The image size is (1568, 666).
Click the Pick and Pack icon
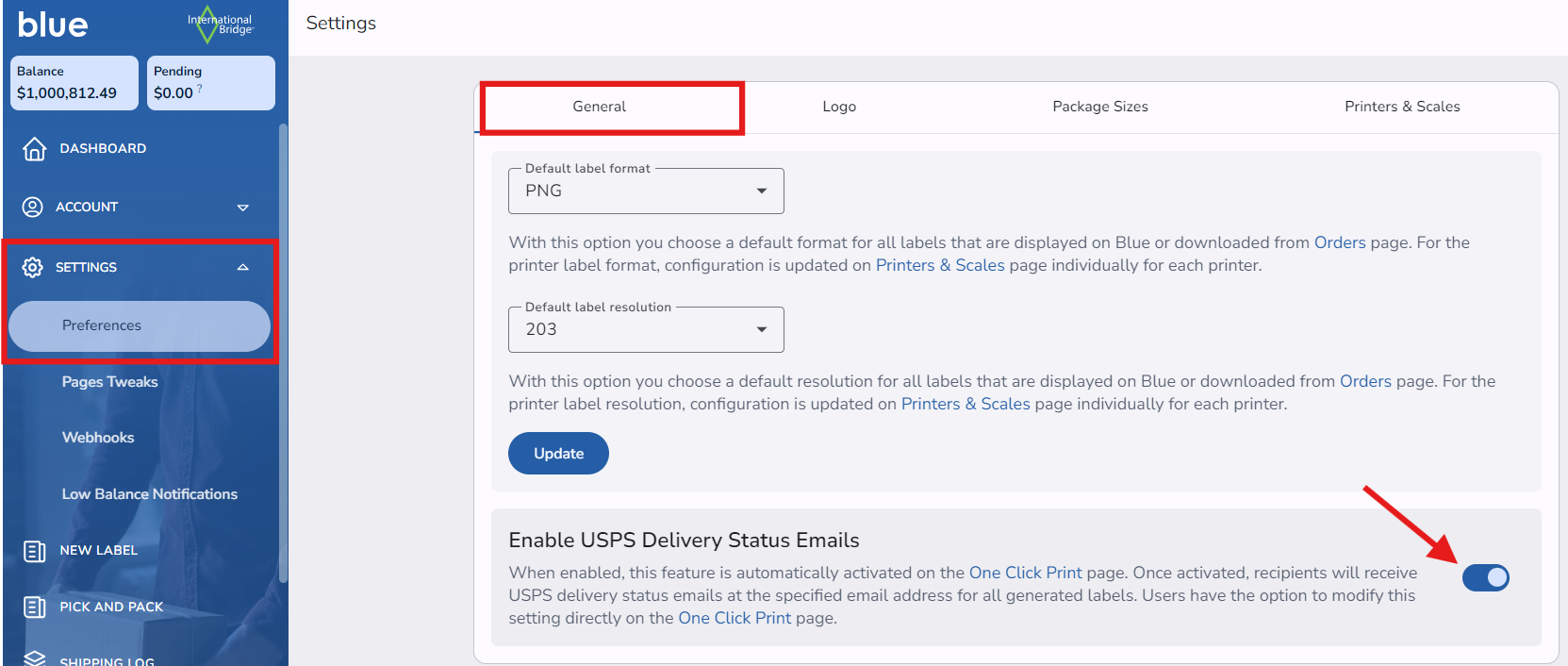34,608
